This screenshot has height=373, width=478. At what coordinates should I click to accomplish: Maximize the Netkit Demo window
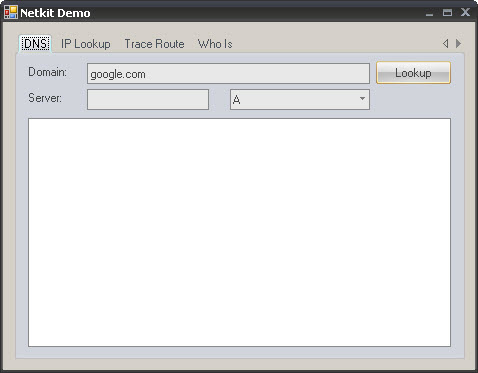click(x=447, y=13)
